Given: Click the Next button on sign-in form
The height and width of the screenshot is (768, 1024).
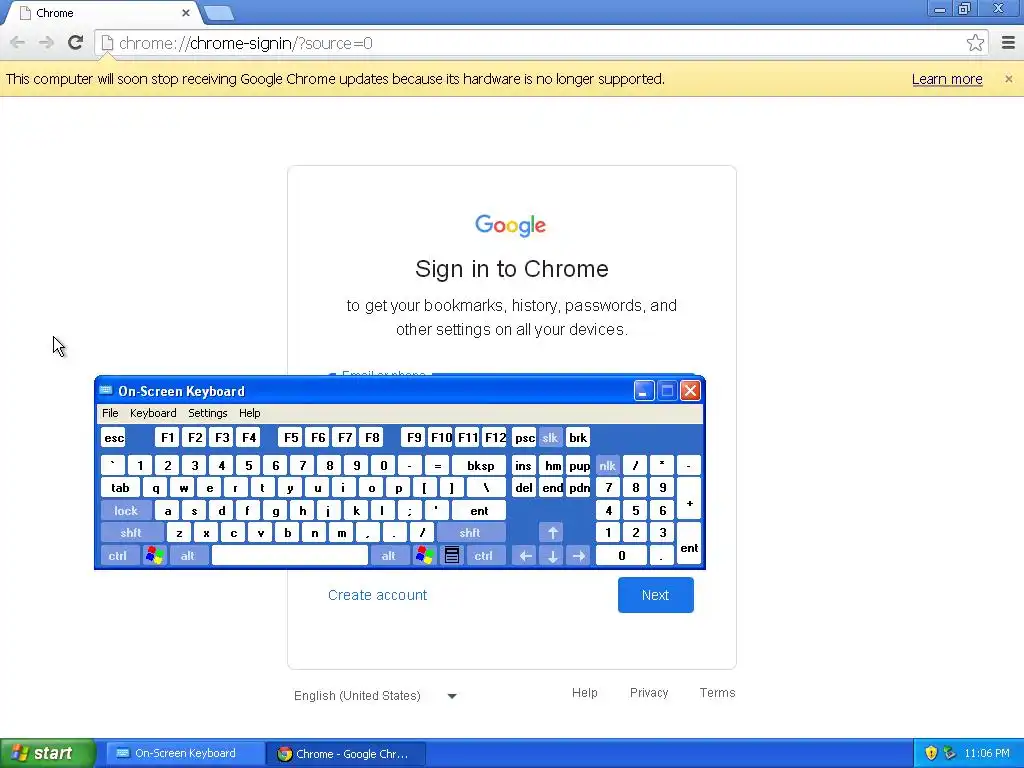Looking at the screenshot, I should (x=656, y=595).
